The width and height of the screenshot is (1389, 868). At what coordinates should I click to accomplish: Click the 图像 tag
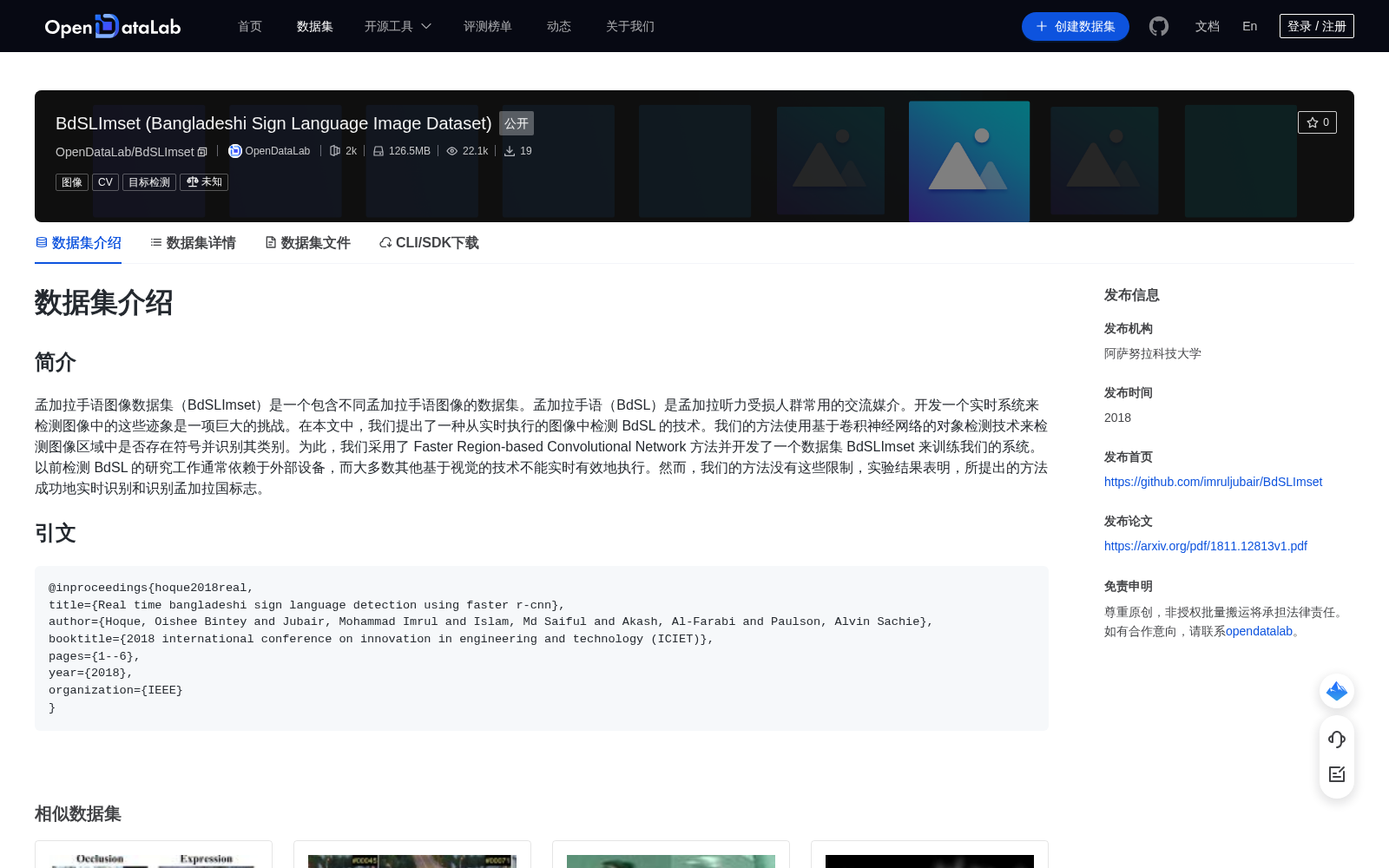point(72,182)
